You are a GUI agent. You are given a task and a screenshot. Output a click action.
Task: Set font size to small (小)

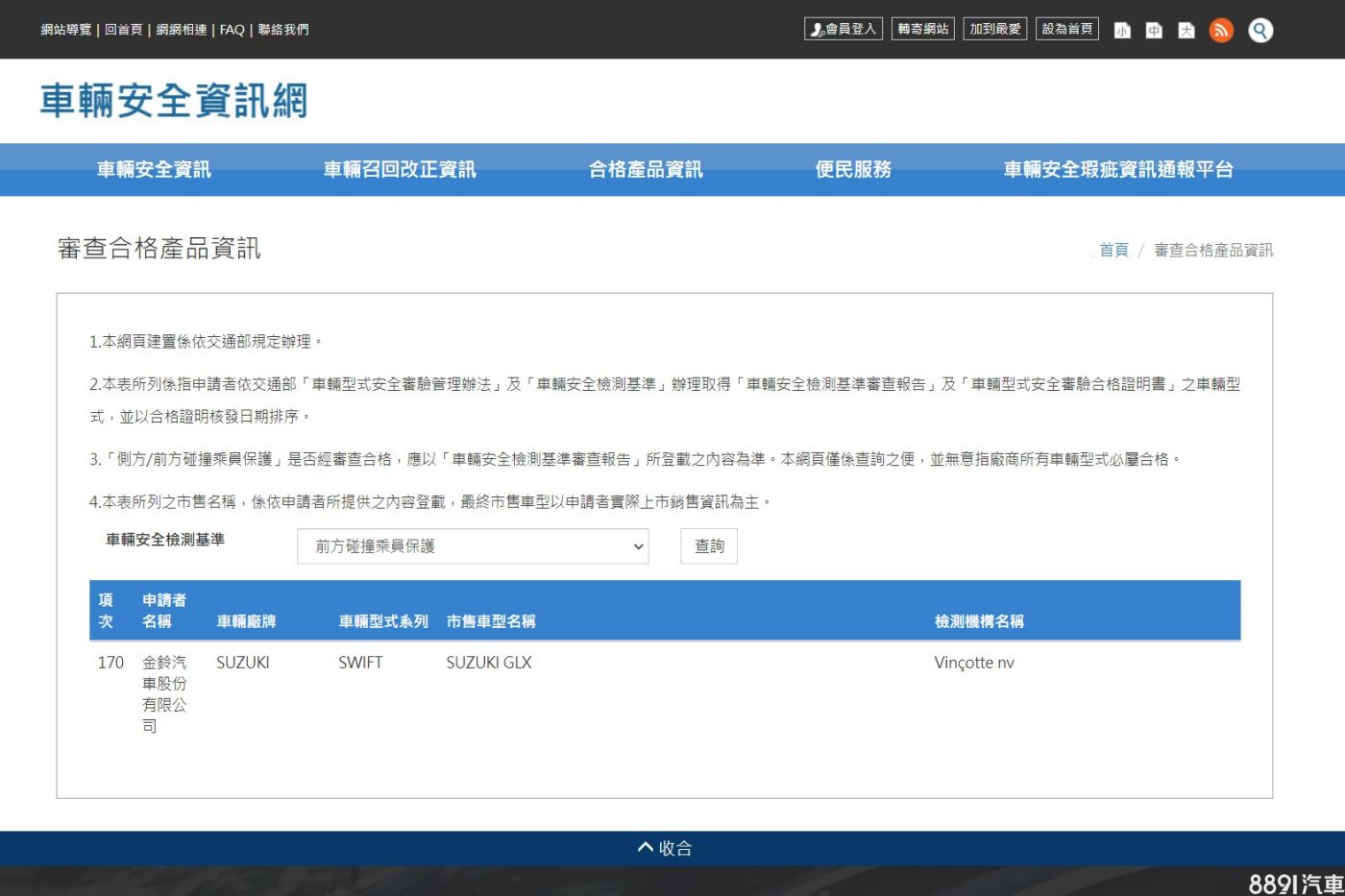click(x=1122, y=31)
